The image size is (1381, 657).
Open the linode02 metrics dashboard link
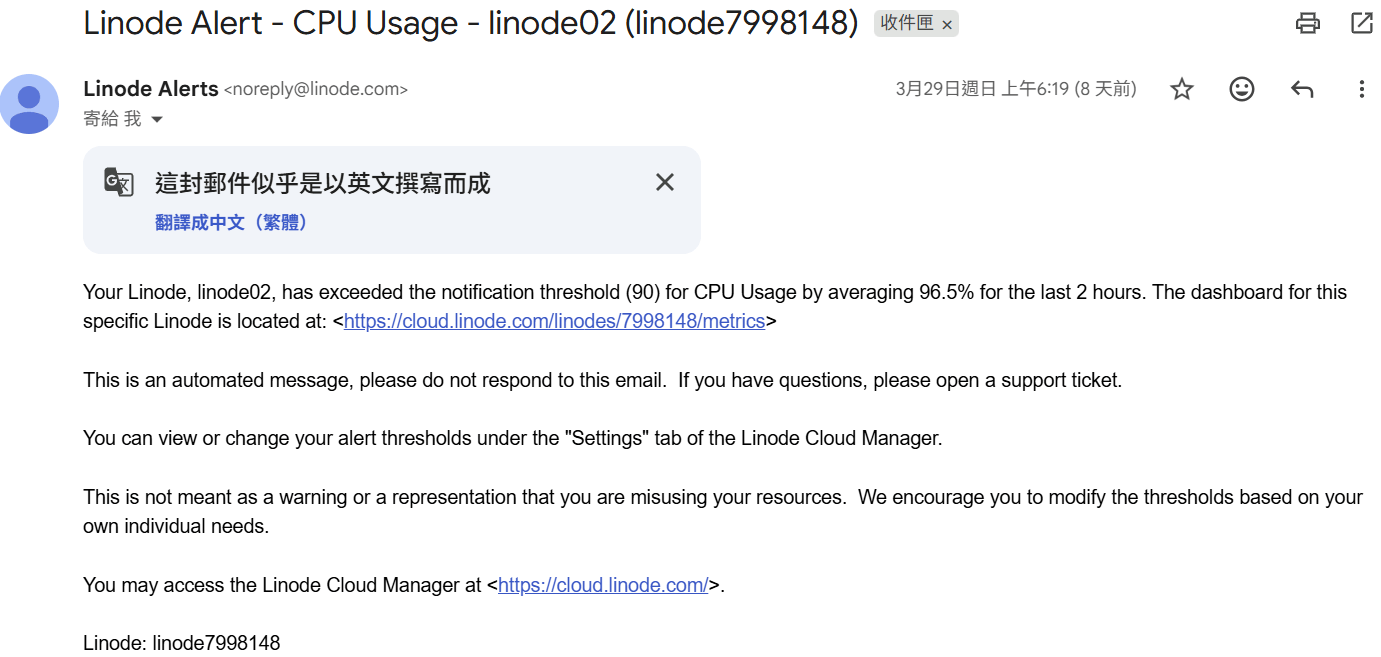(555, 321)
